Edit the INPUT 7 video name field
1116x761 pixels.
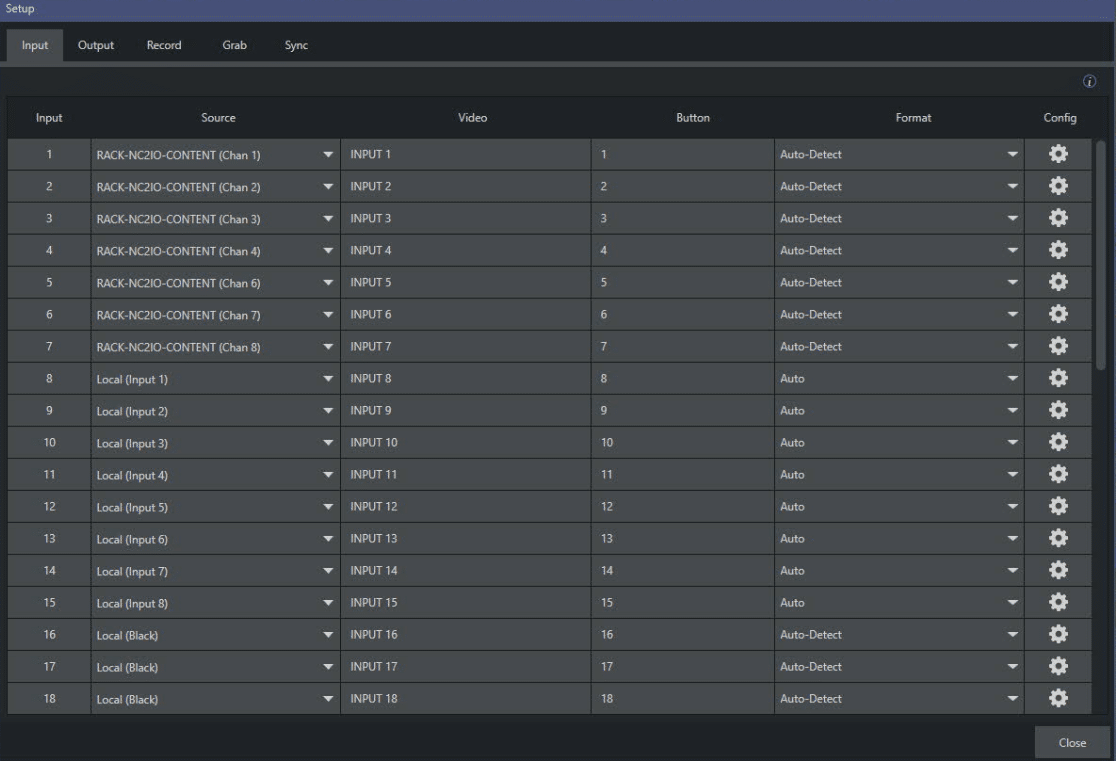pos(465,346)
